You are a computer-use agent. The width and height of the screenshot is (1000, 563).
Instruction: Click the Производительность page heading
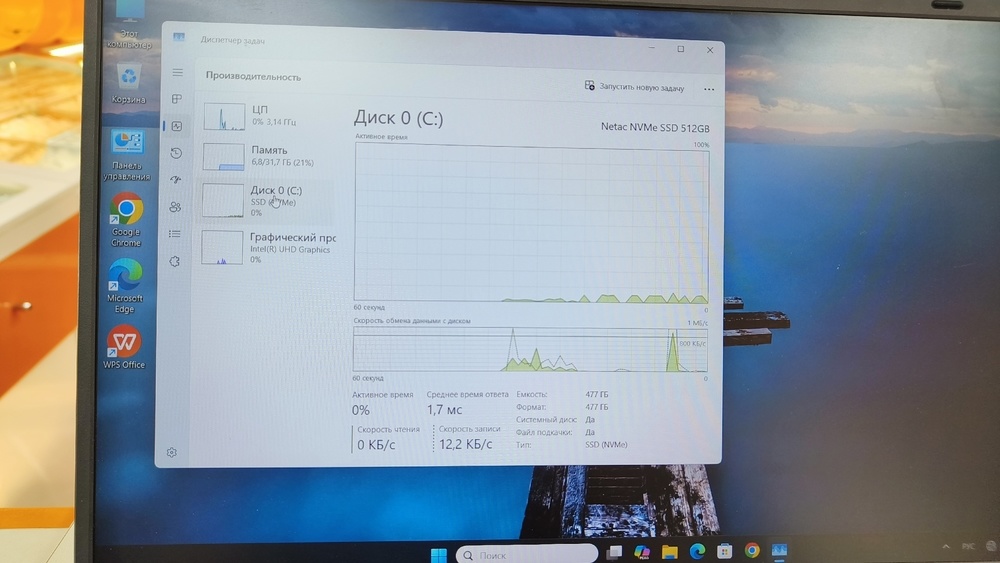coord(253,77)
